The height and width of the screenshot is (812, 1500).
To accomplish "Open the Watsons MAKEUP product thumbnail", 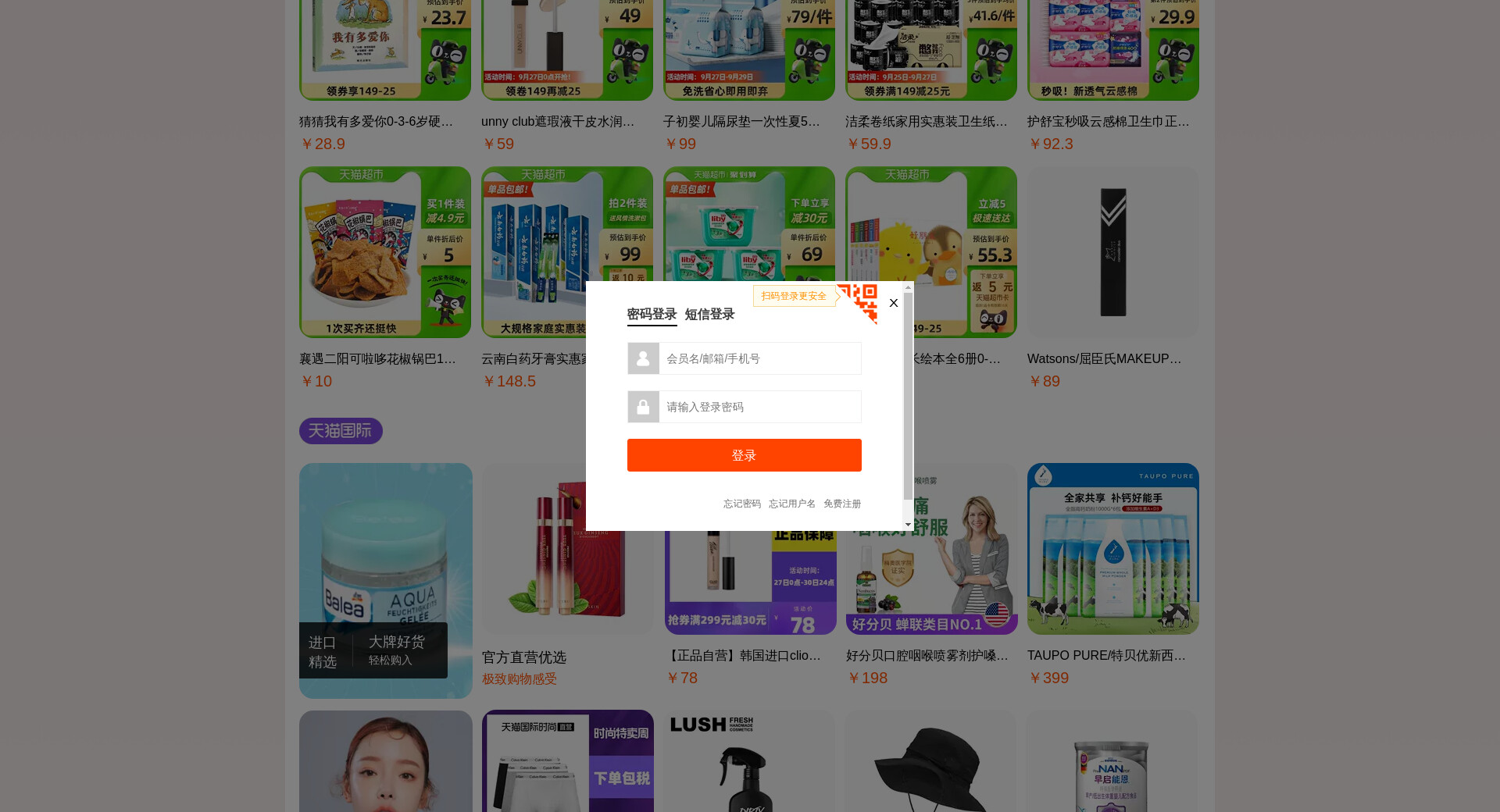I will 1112,252.
